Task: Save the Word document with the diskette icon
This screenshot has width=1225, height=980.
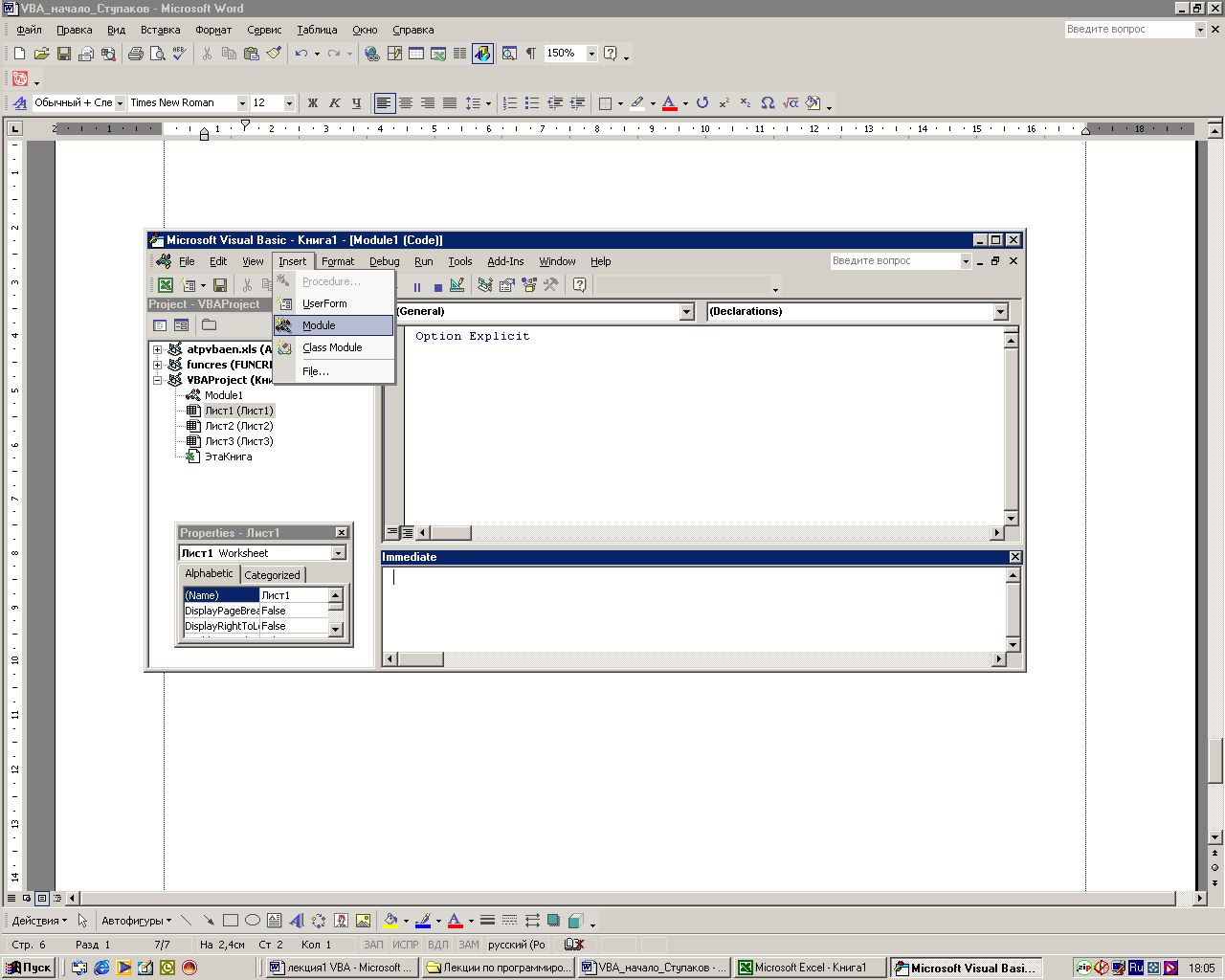Action: pos(64,54)
